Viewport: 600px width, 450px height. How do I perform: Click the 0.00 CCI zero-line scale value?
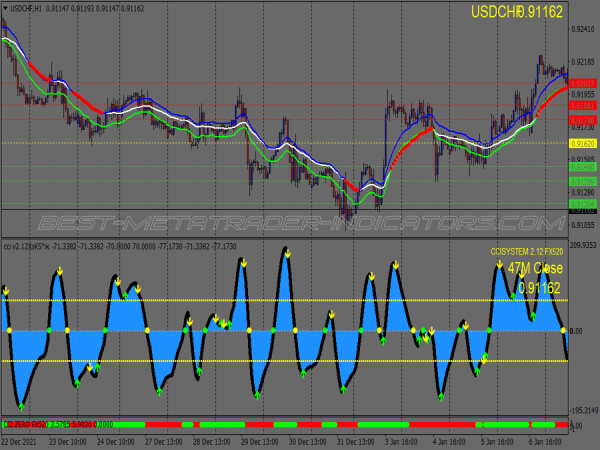tap(576, 331)
